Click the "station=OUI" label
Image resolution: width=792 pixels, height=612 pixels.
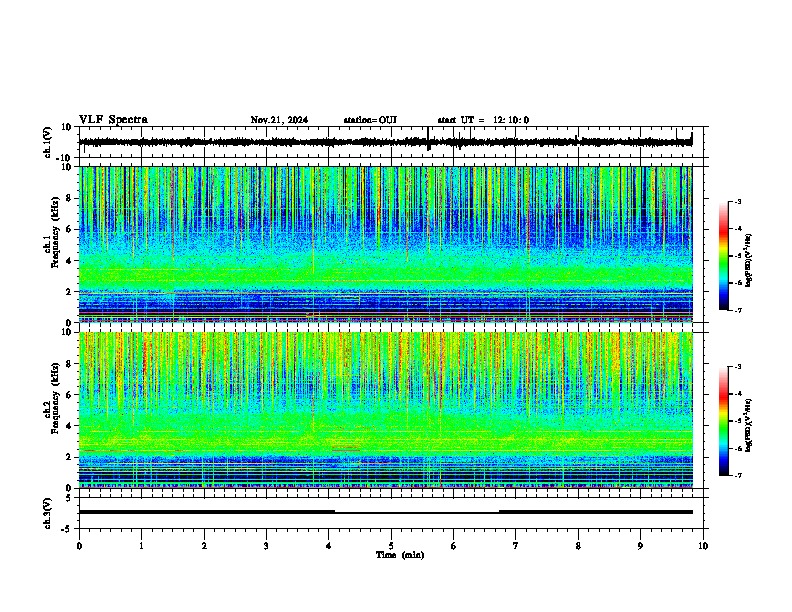click(x=370, y=120)
